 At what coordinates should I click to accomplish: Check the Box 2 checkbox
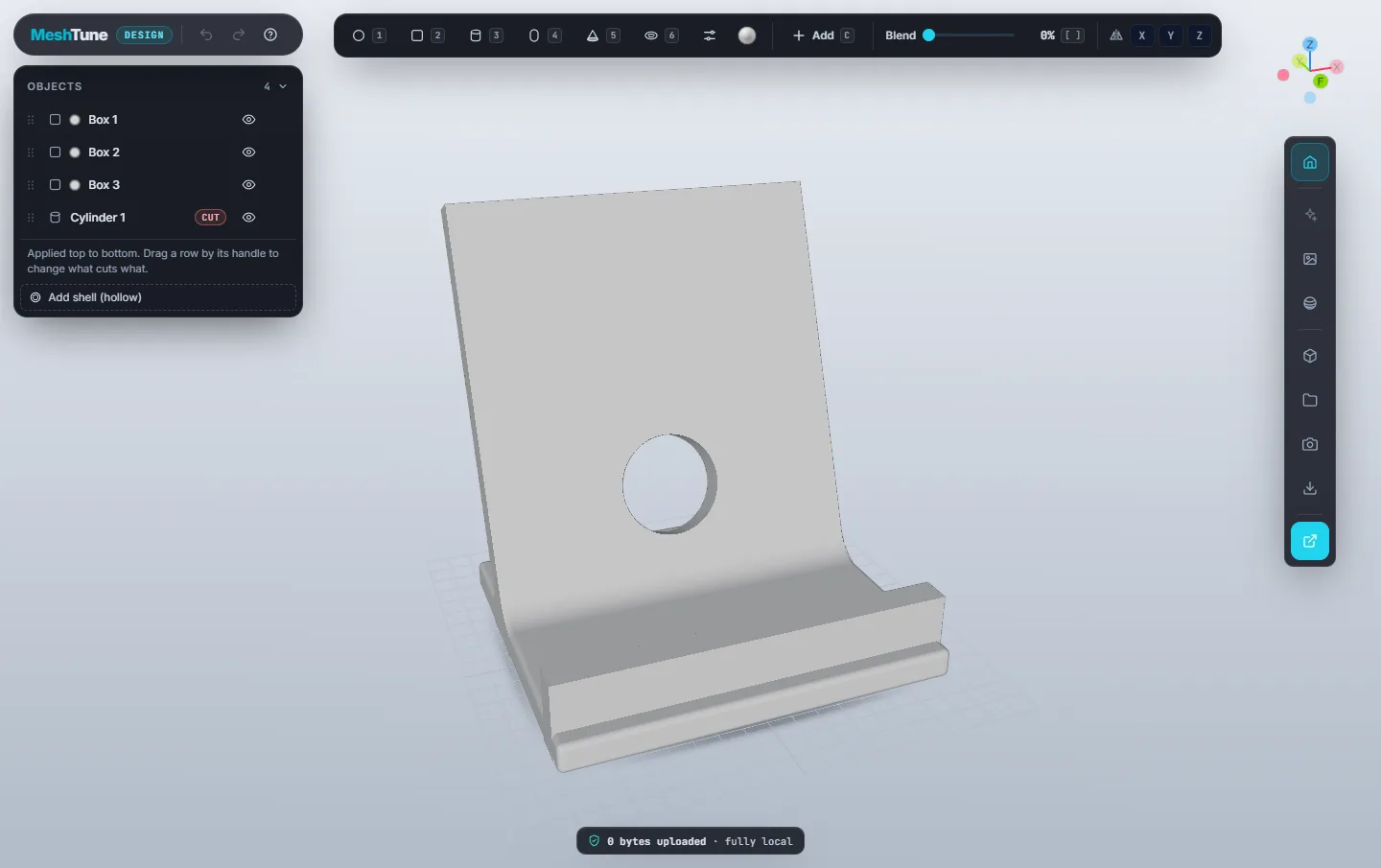[55, 152]
